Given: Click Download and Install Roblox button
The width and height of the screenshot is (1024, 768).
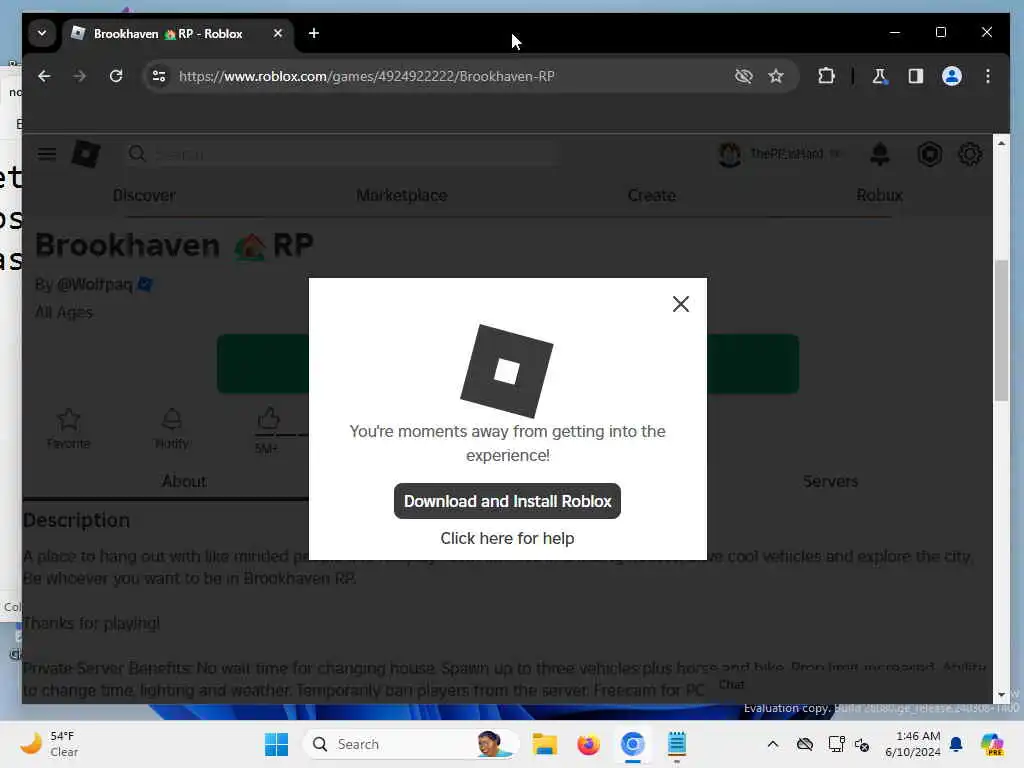Looking at the screenshot, I should coord(507,501).
